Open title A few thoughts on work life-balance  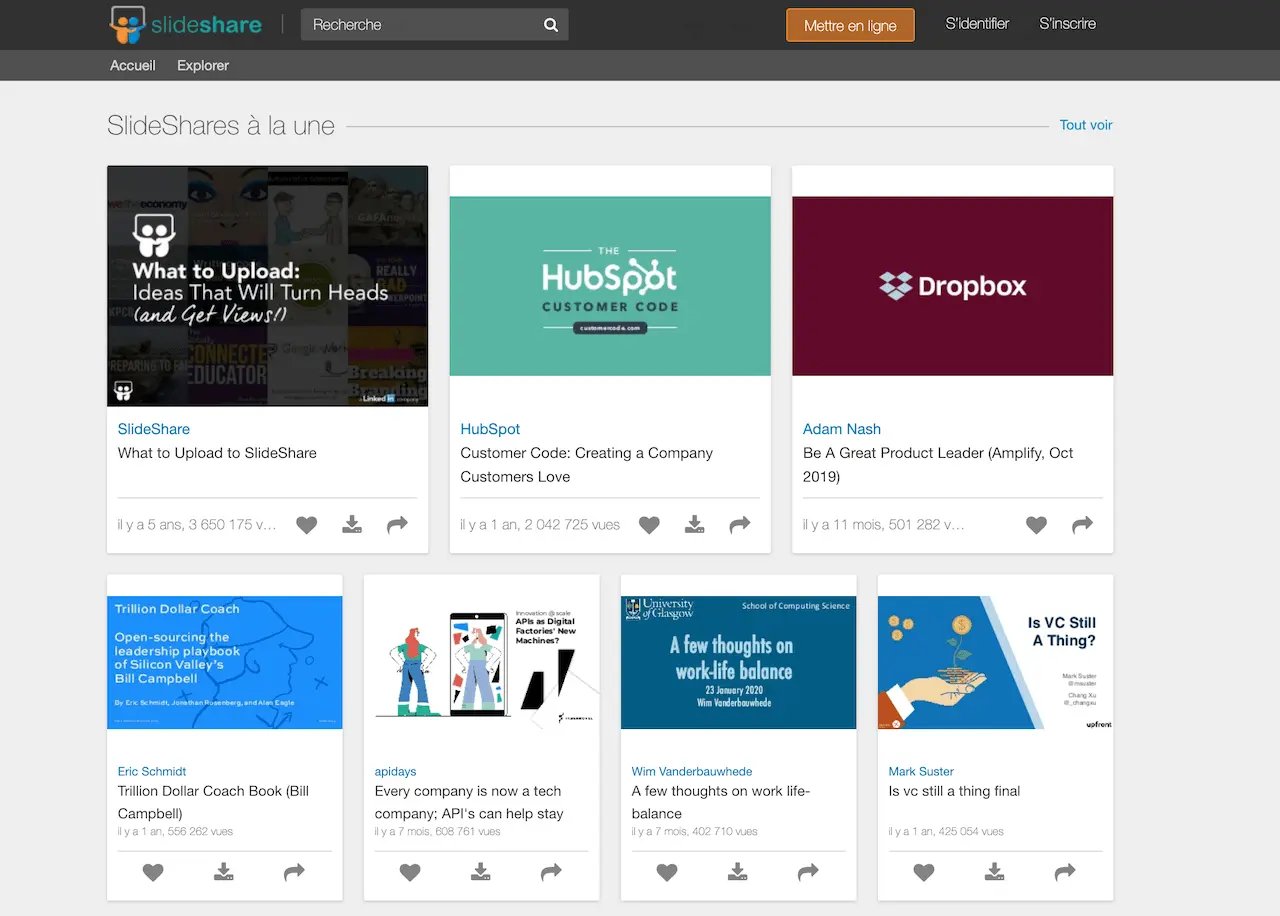coord(721,802)
